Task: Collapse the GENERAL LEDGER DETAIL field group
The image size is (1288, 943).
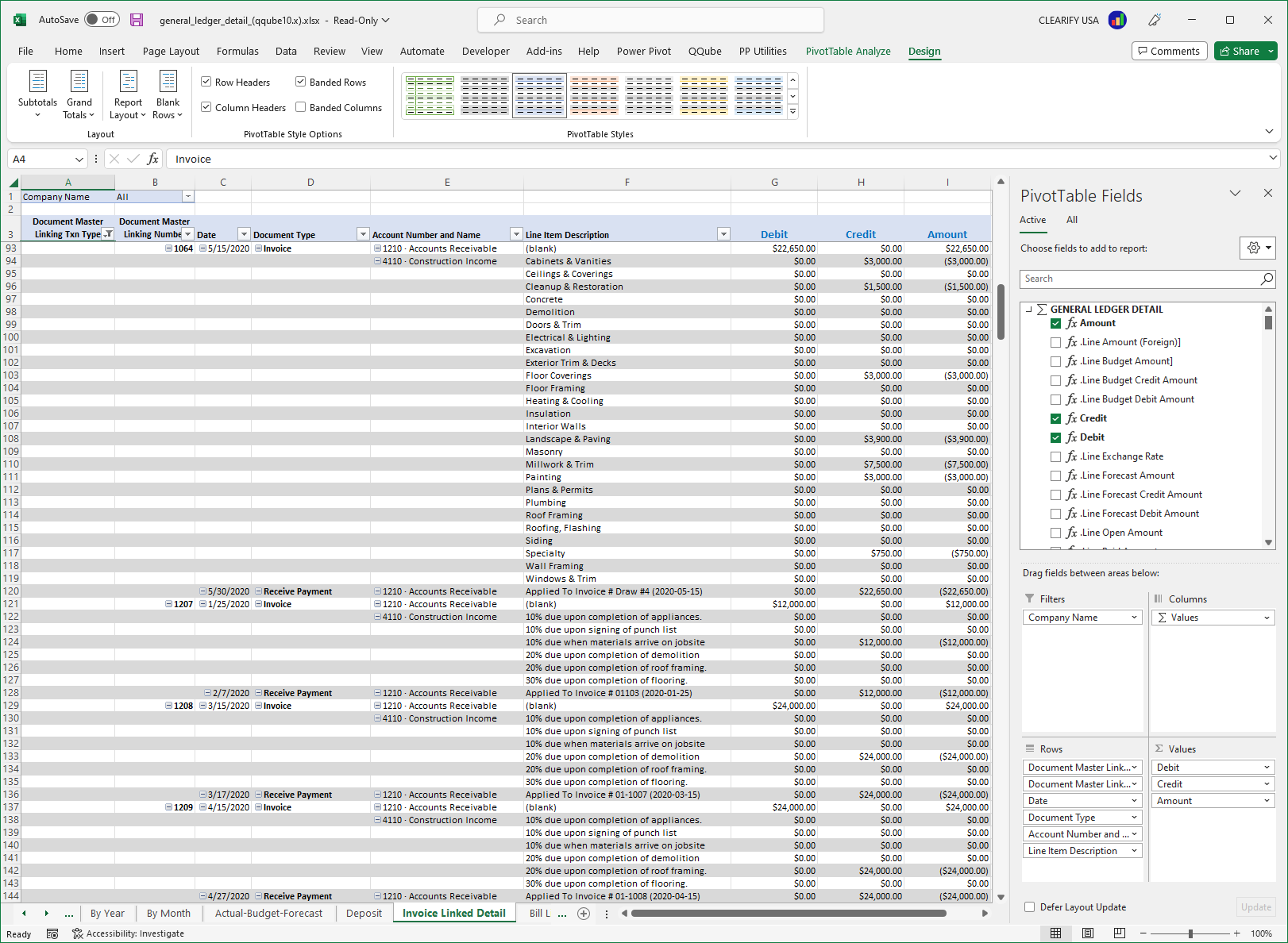Action: pos(1029,310)
